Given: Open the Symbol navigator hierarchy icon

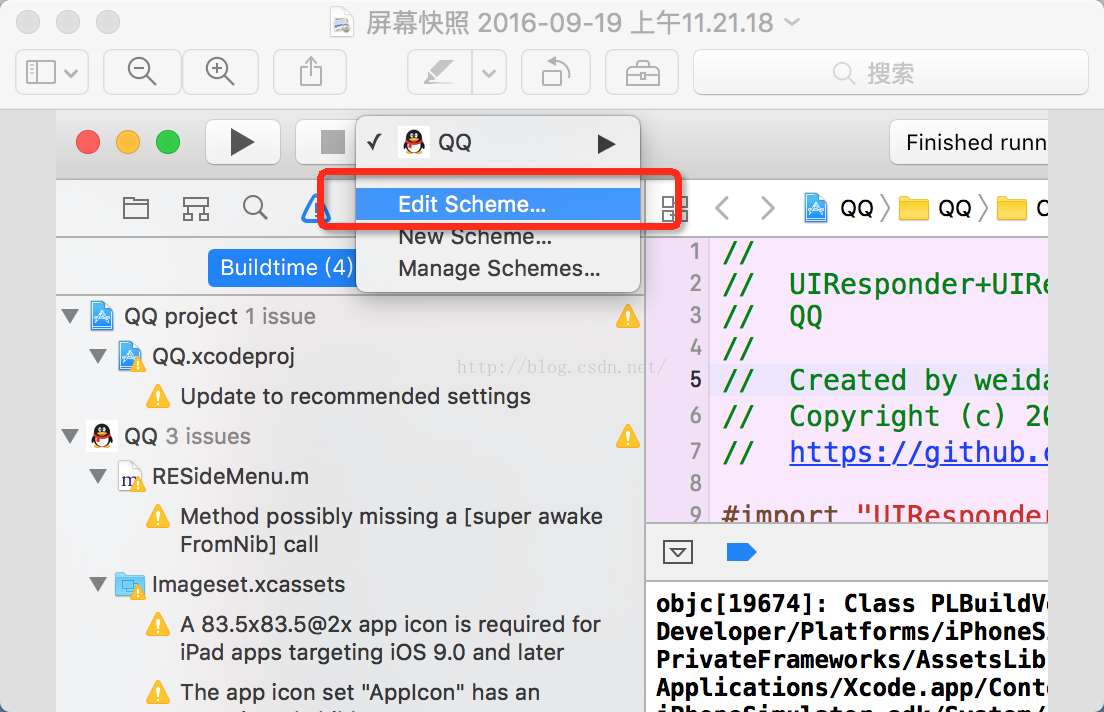Looking at the screenshot, I should click(196, 208).
